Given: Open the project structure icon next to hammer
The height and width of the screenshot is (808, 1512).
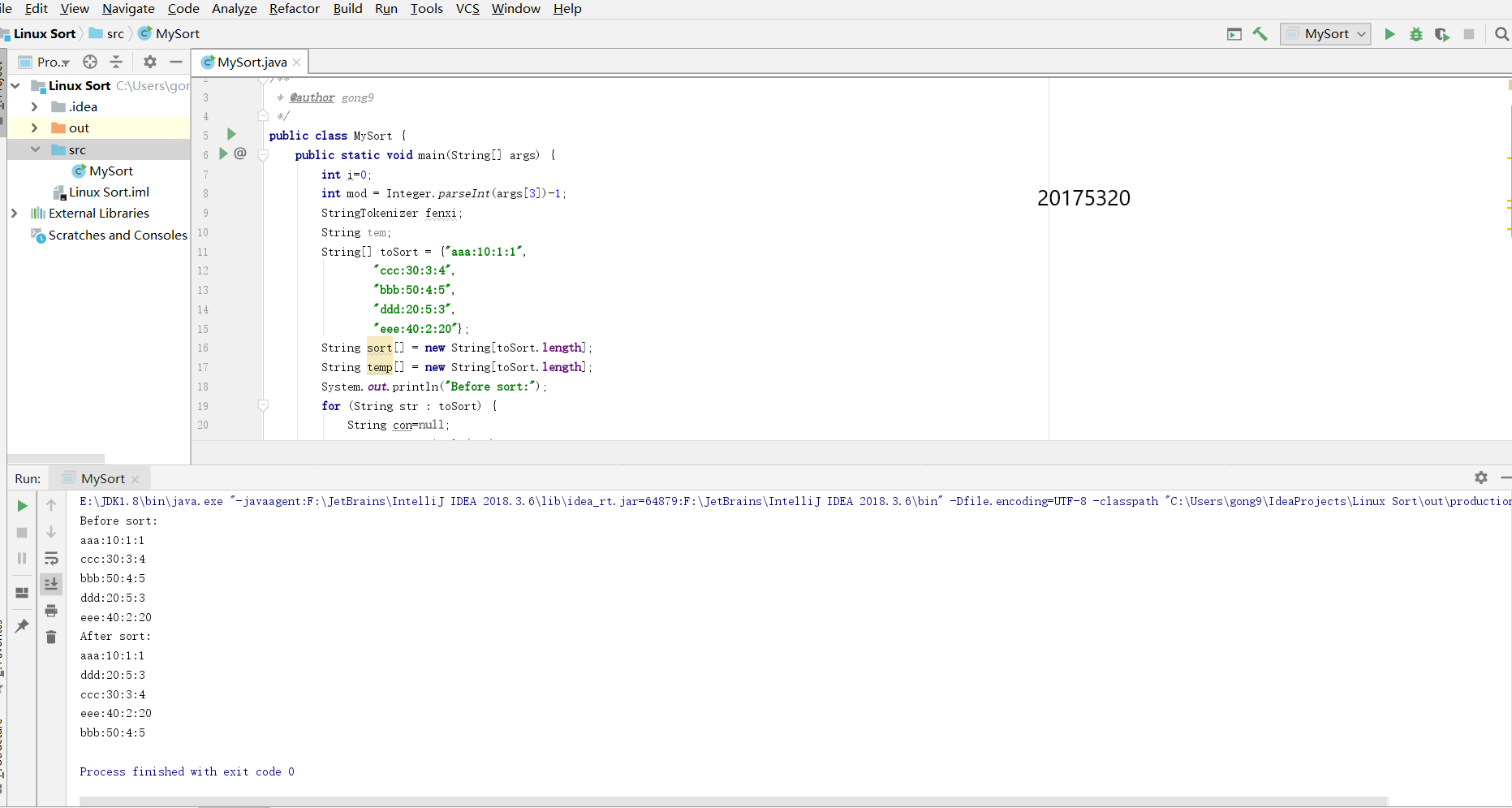Looking at the screenshot, I should click(1234, 34).
